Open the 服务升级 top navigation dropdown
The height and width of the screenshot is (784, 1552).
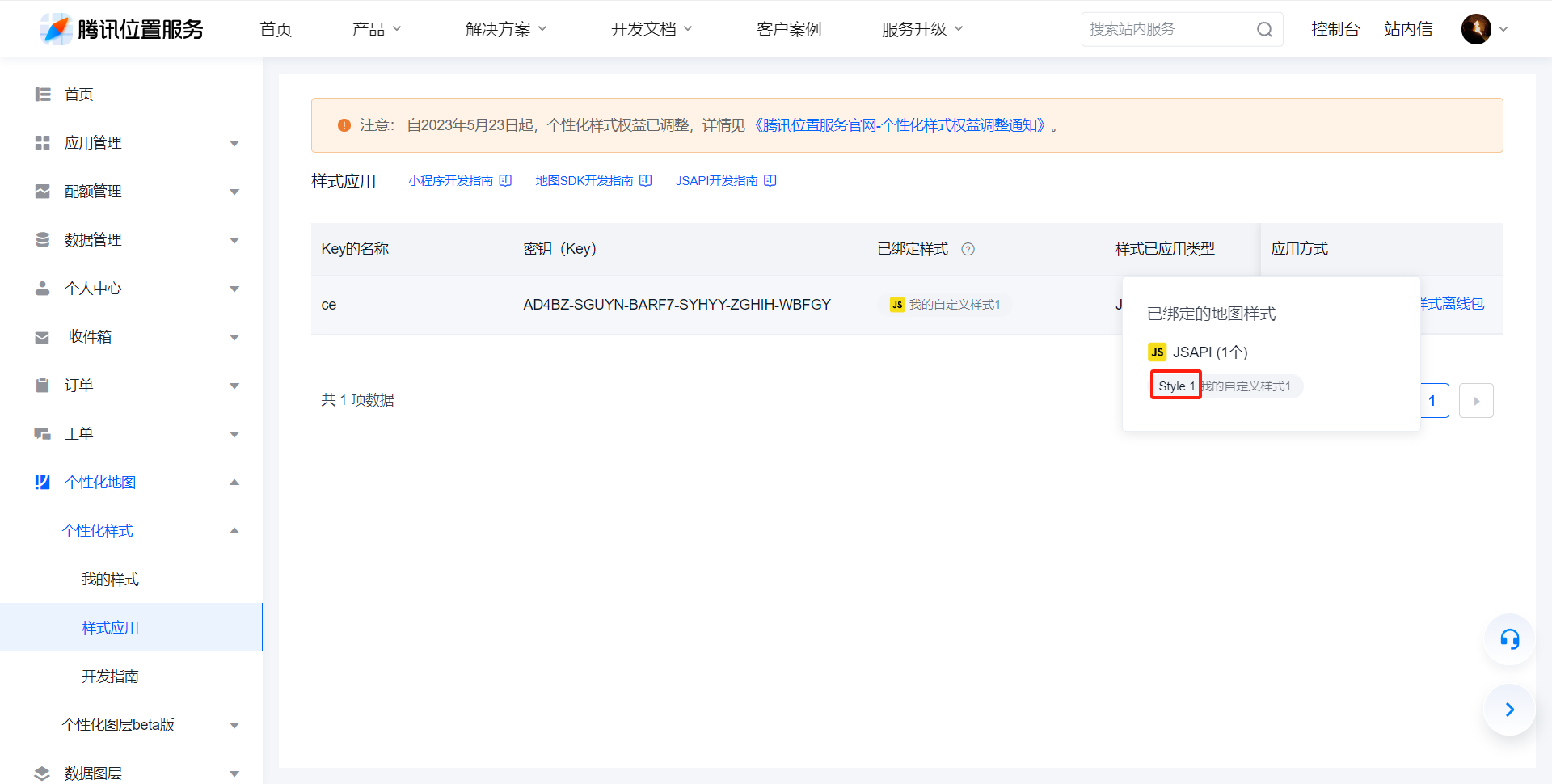pos(922,29)
